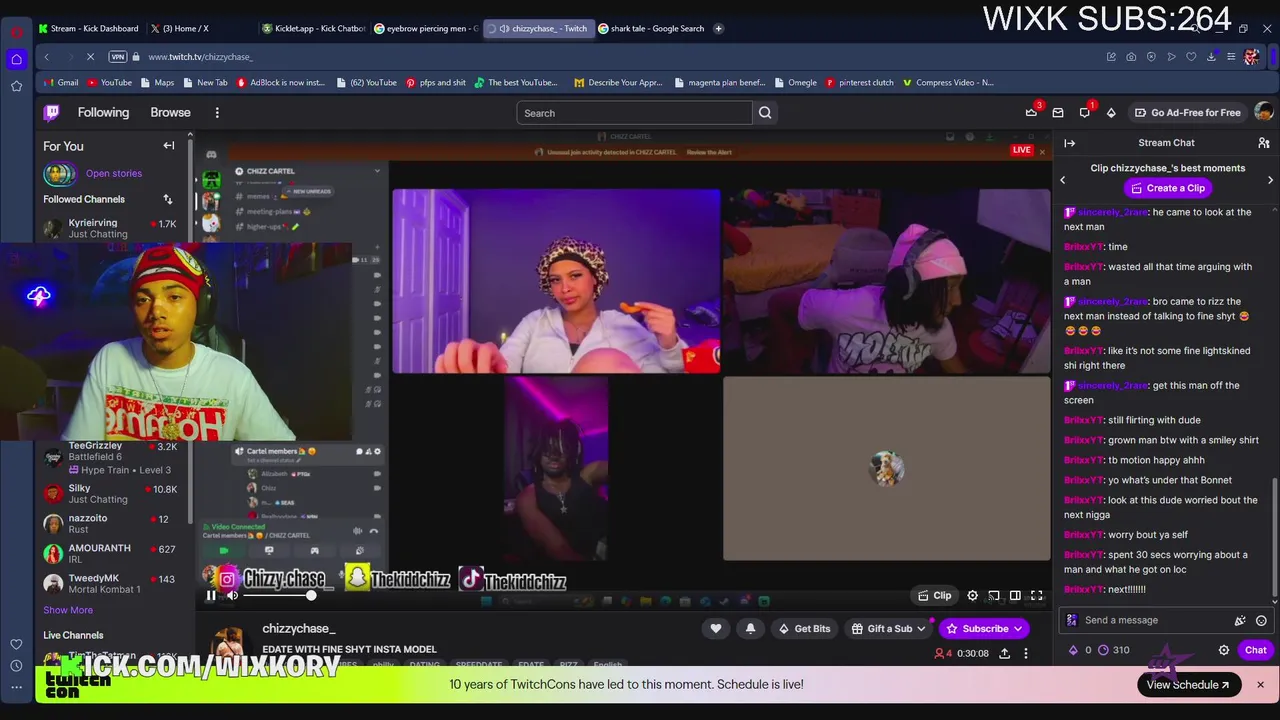Open the emote picker smiley

[1261, 620]
